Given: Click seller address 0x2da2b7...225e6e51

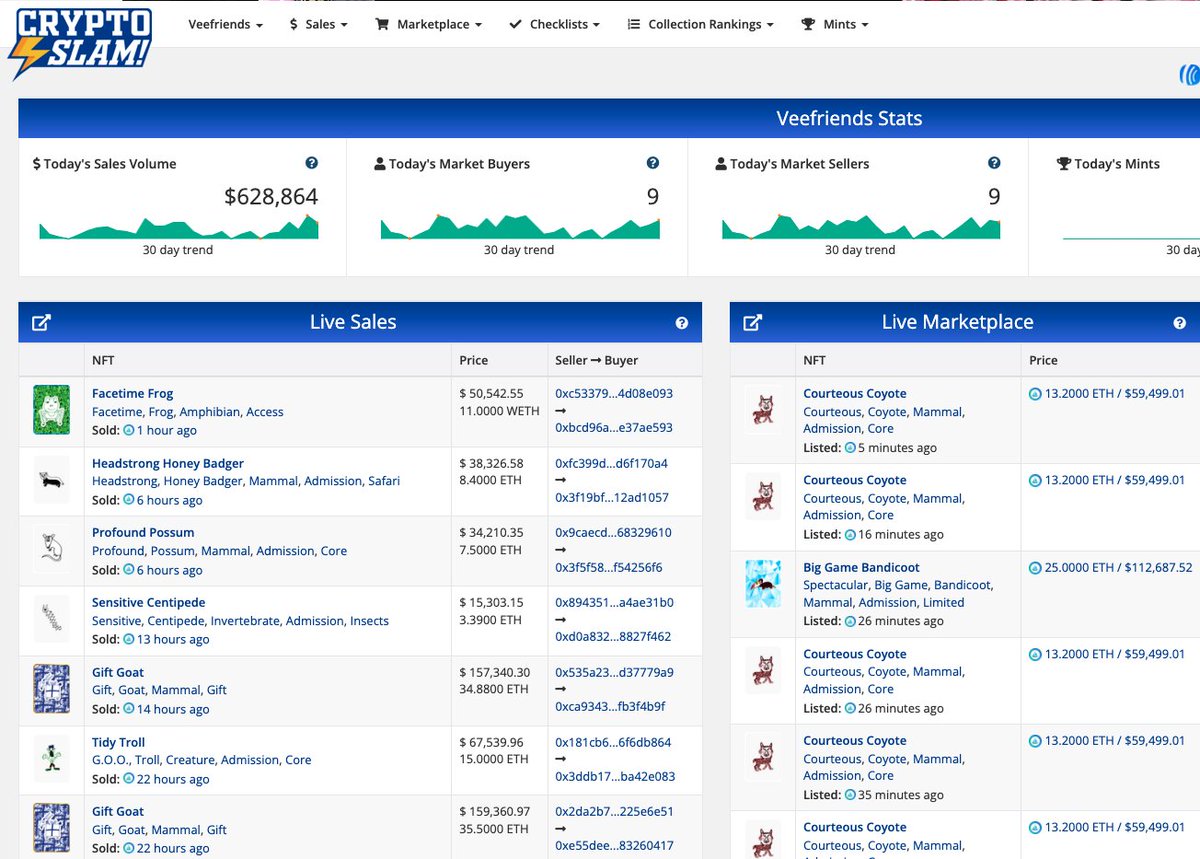Looking at the screenshot, I should tap(614, 811).
